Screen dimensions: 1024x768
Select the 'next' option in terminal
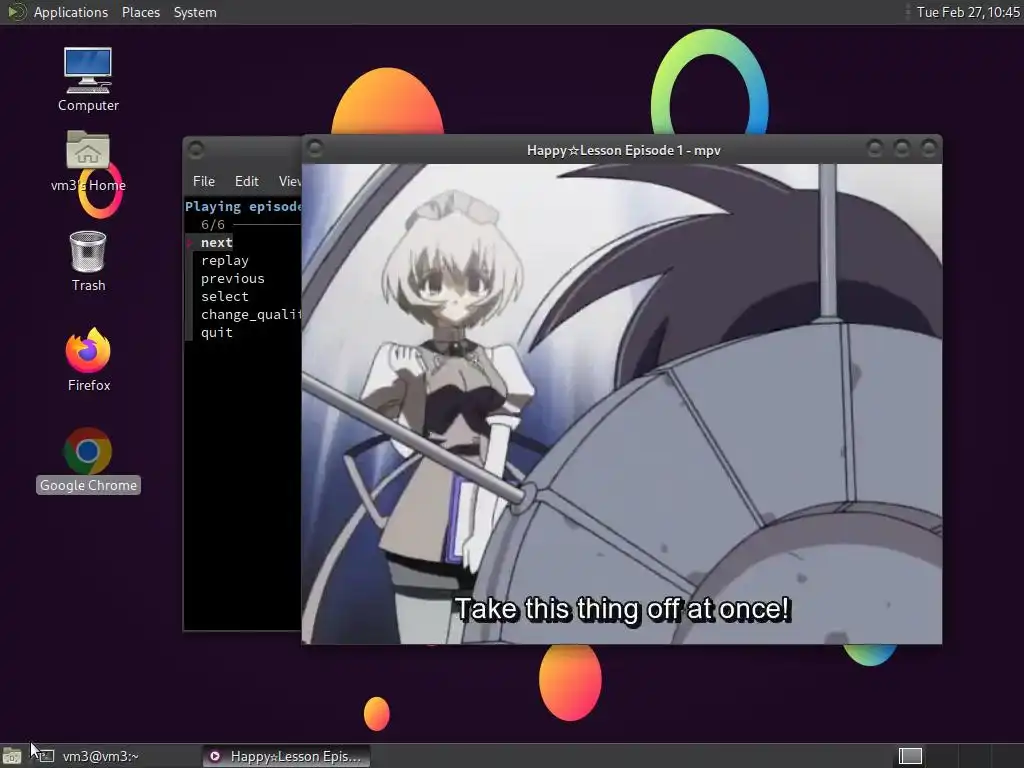(216, 242)
